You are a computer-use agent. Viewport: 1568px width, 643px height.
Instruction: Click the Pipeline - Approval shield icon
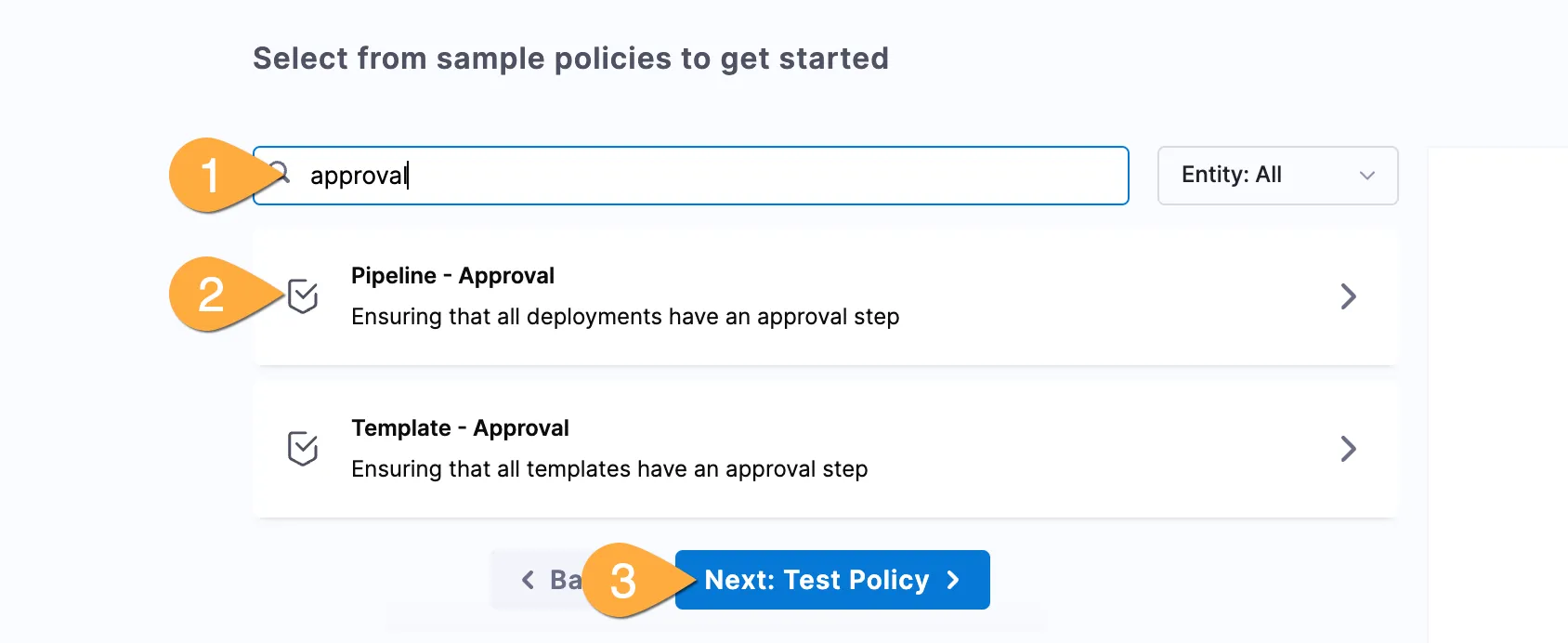(x=303, y=296)
